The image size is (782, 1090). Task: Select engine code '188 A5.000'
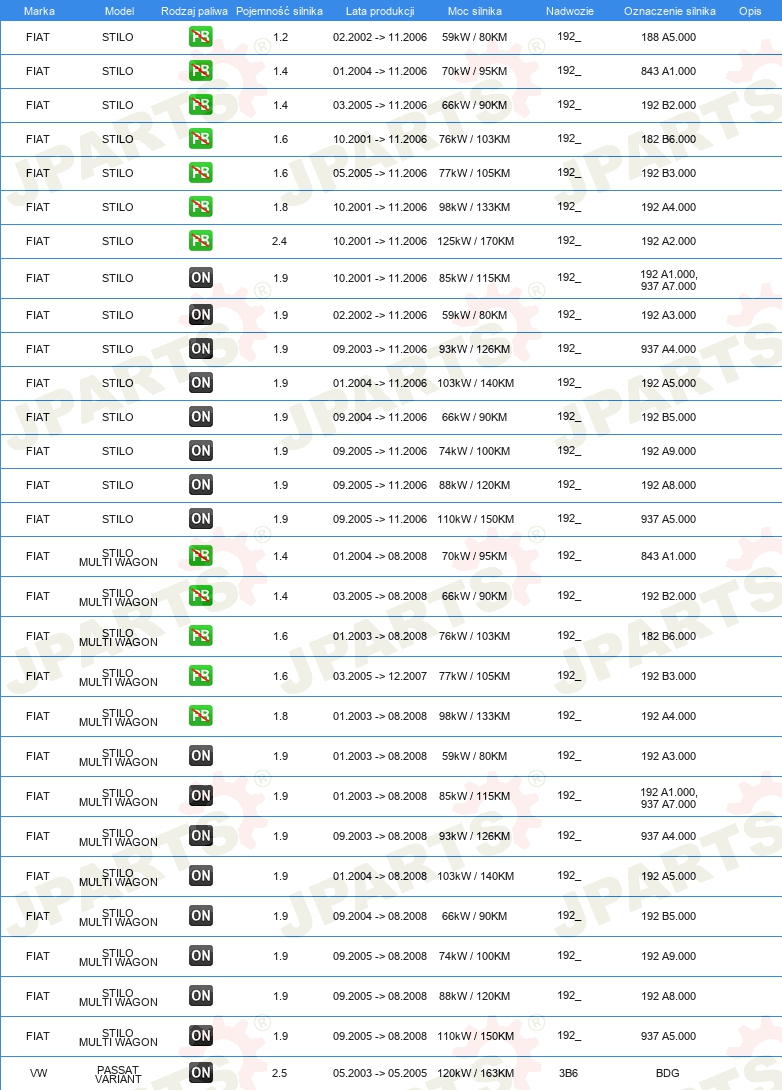click(669, 38)
